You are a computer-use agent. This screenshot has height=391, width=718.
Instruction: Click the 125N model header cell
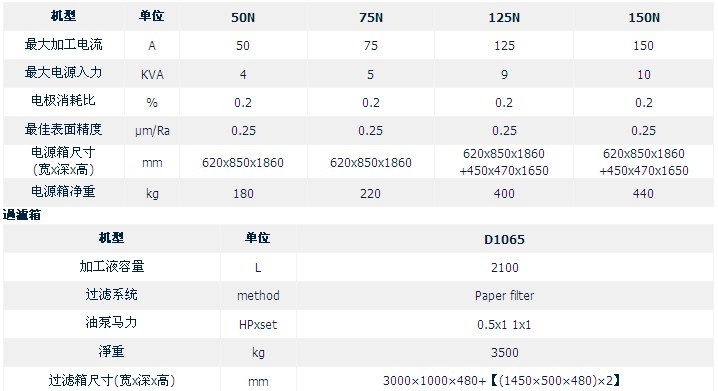coord(504,17)
